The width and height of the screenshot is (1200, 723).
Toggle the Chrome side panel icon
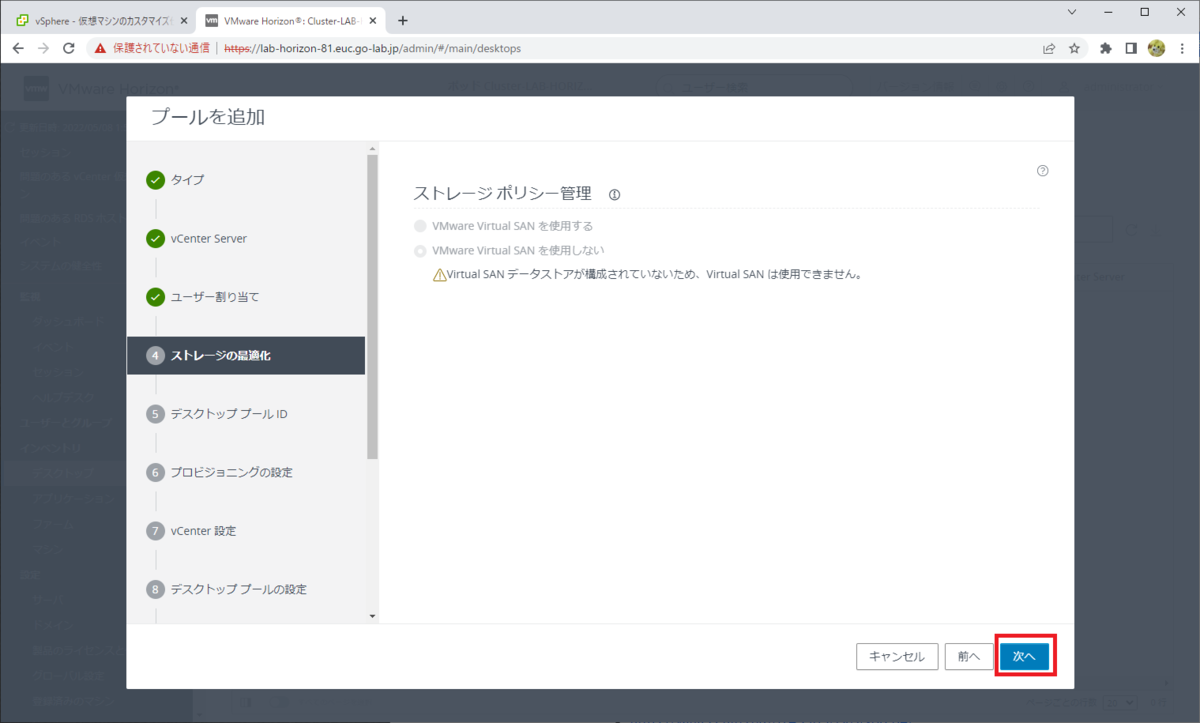[x=1131, y=48]
